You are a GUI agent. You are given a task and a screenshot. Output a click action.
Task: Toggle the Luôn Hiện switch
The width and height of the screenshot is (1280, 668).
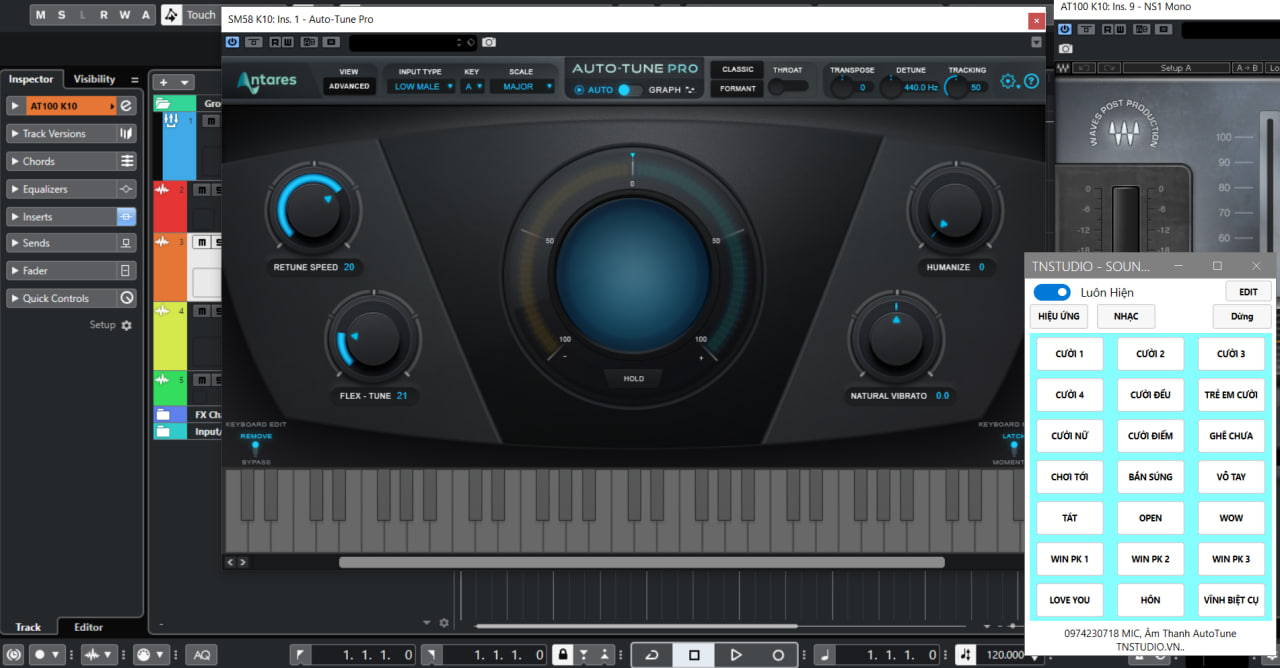coord(1051,292)
